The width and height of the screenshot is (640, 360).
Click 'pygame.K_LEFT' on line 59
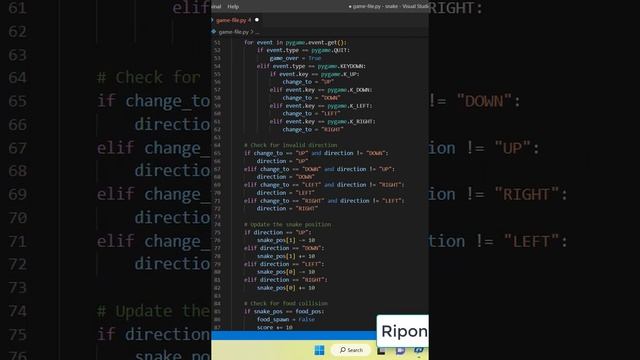coord(350,106)
